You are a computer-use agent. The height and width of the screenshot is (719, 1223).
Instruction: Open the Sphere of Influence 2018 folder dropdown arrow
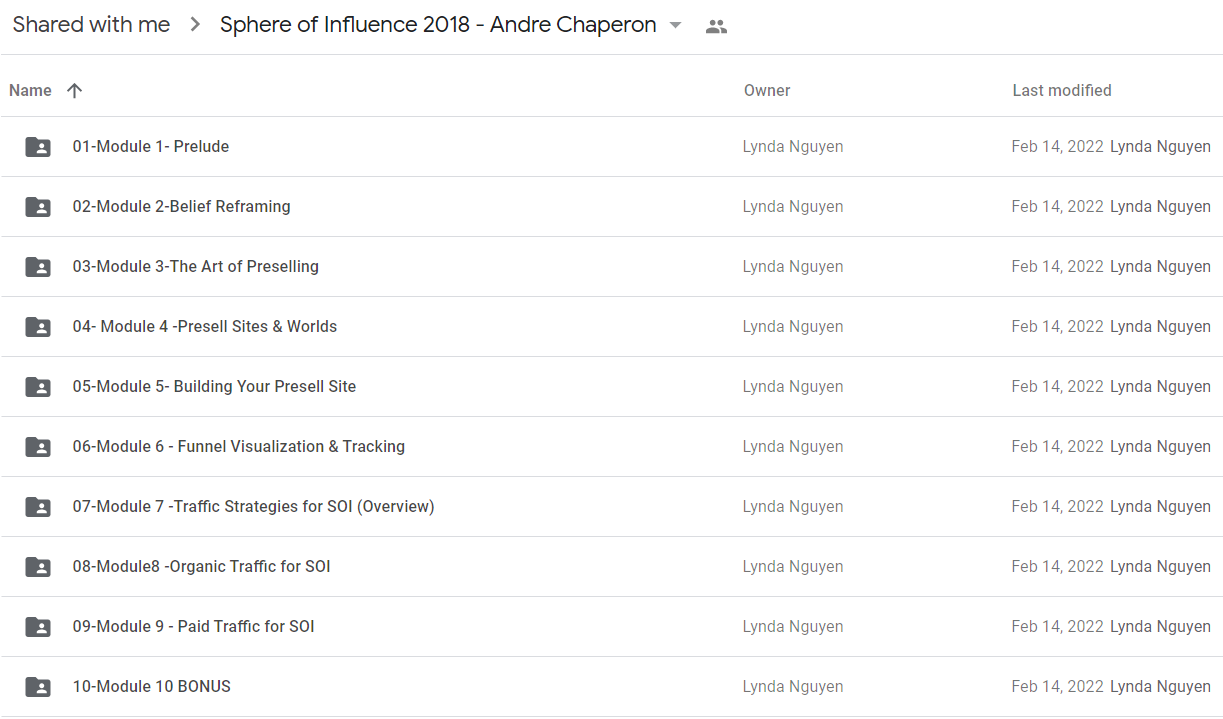click(676, 25)
